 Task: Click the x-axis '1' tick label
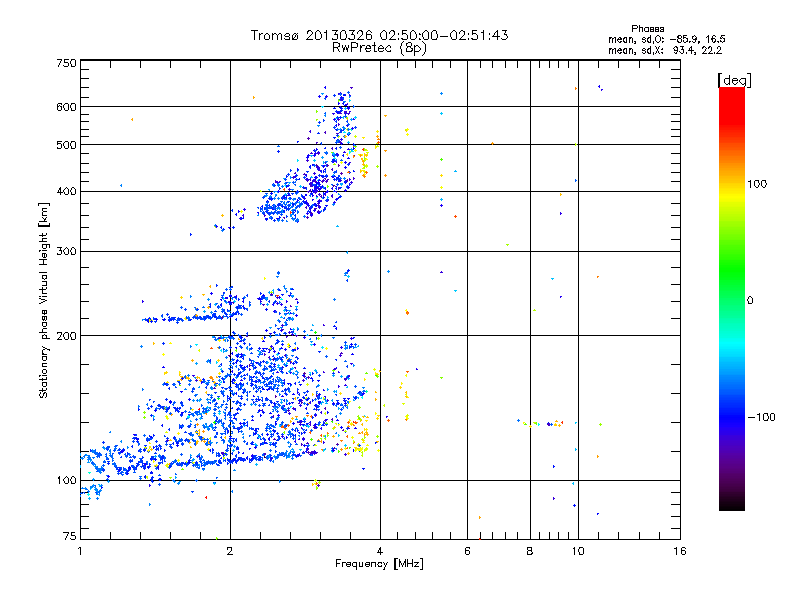(x=80, y=551)
